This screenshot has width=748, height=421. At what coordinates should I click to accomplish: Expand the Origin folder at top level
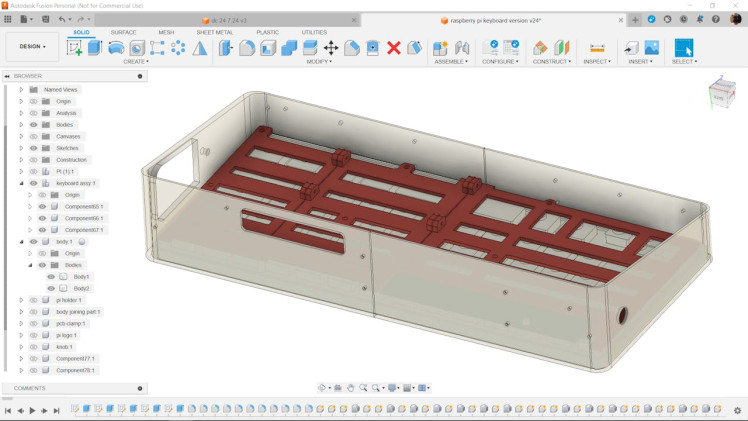[x=21, y=101]
